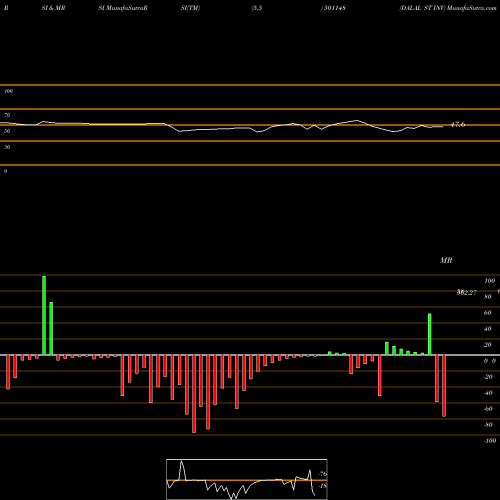The width and height of the screenshot is (500, 500).
Task: Click the MR axis label 80
Action: (x=487, y=297)
